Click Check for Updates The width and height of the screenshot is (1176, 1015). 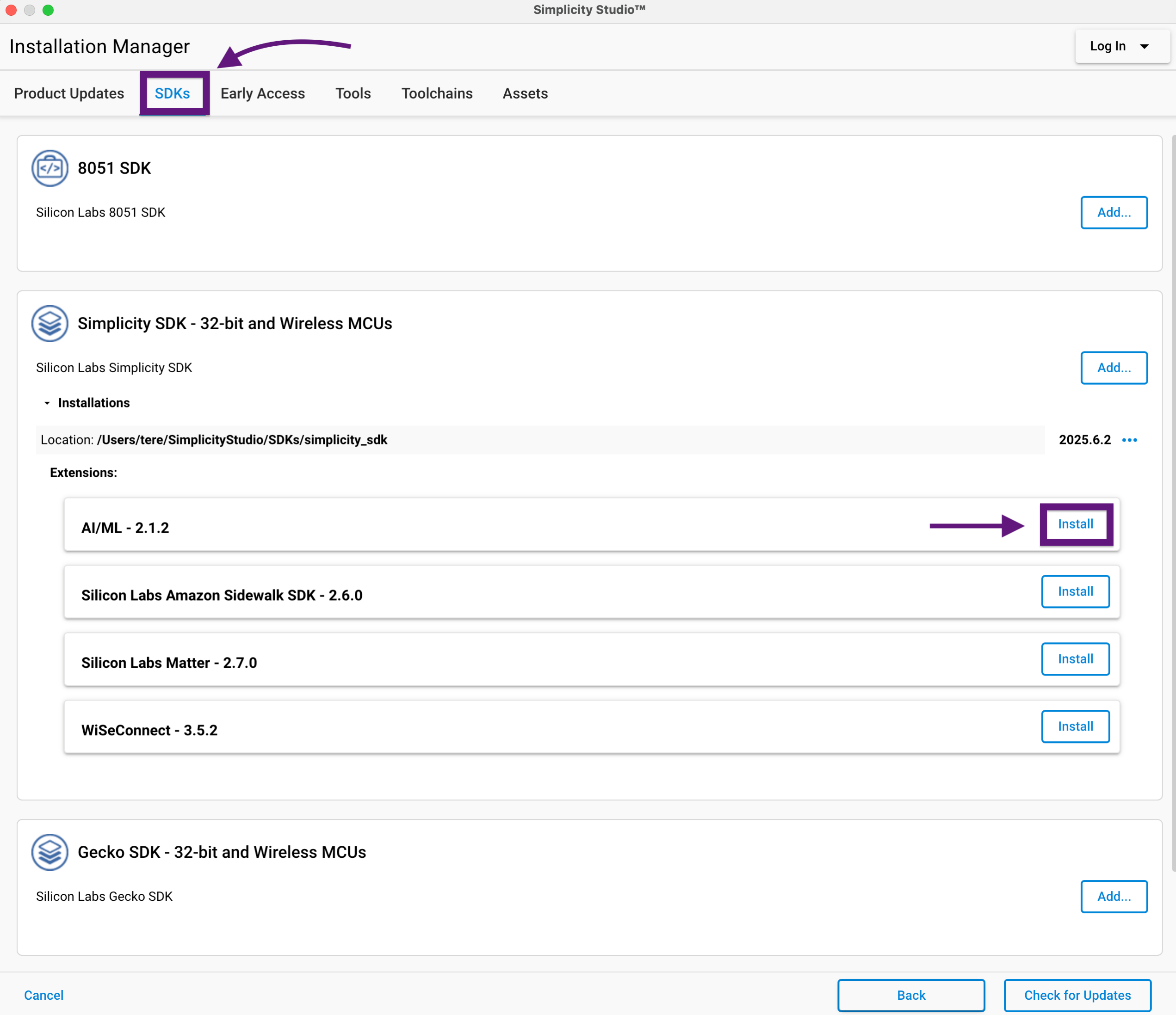(x=1077, y=996)
